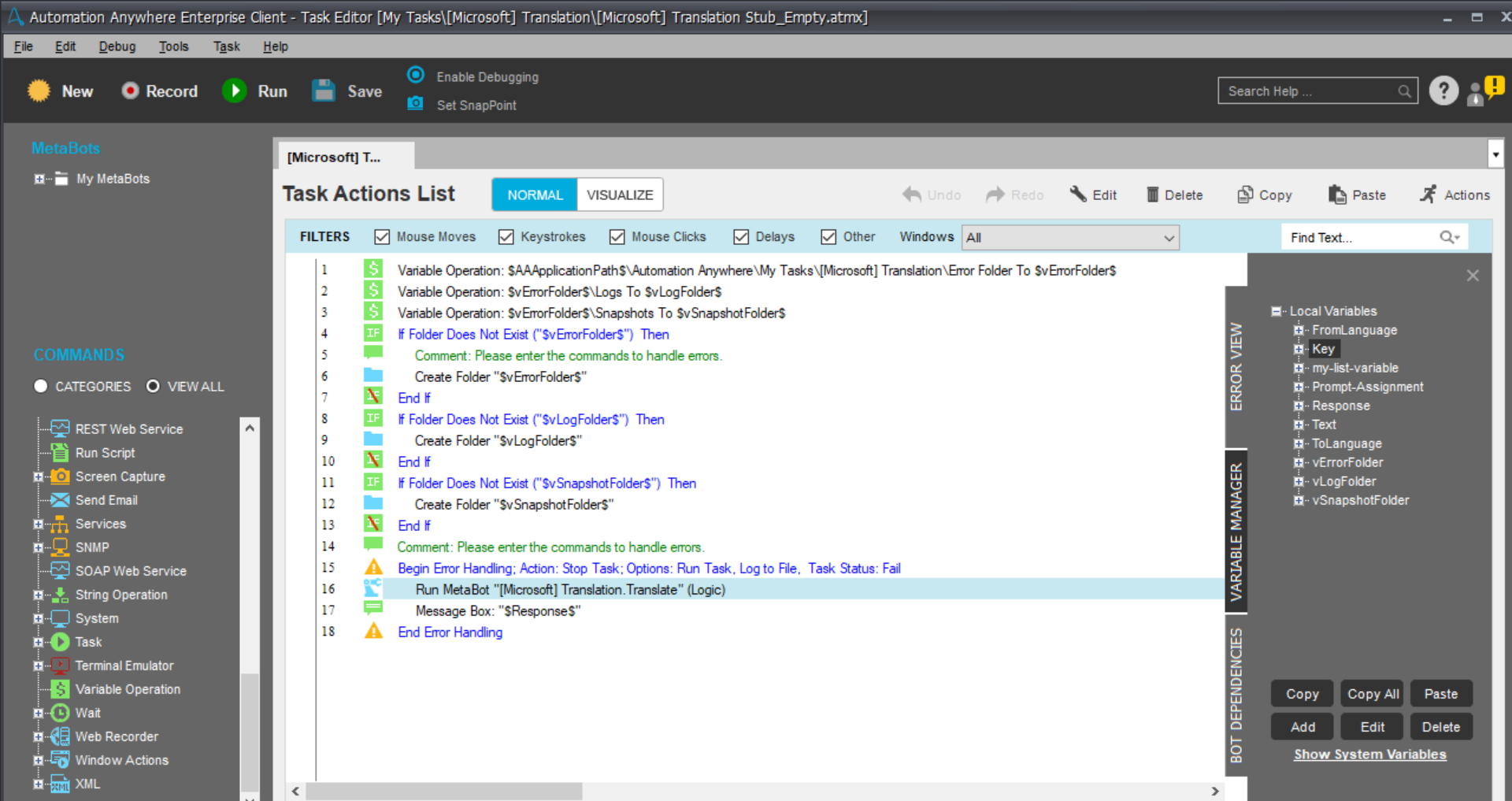1512x801 pixels.
Task: Open the Task menu
Action: [x=227, y=46]
